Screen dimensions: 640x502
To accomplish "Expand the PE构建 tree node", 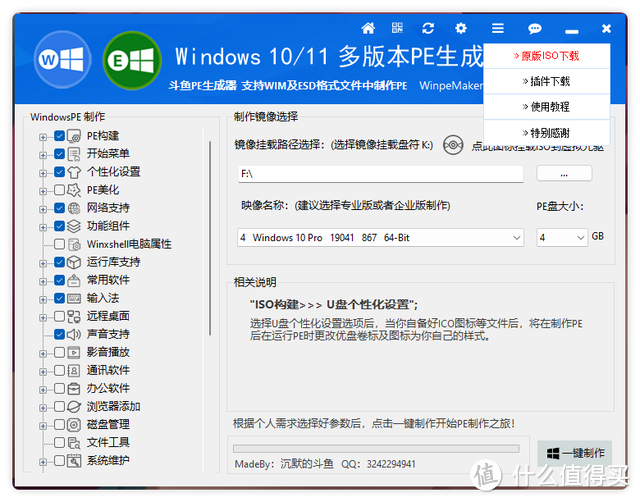I will (x=42, y=137).
